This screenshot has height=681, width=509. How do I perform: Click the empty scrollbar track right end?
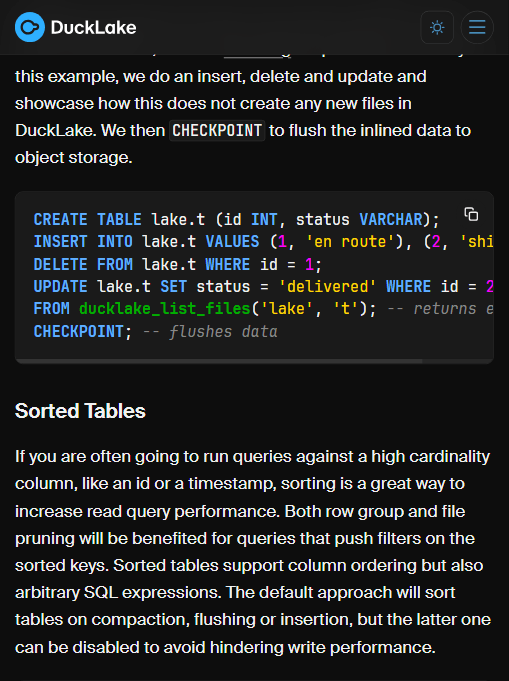coord(458,361)
